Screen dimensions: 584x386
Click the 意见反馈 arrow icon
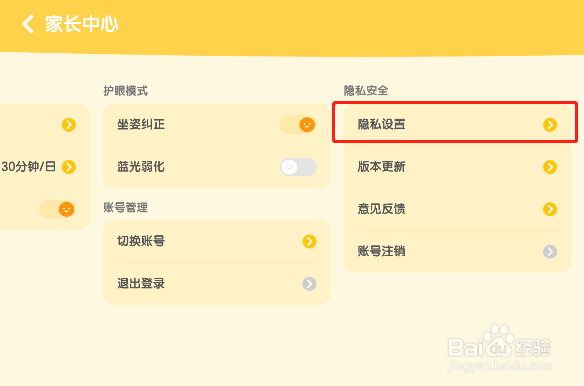pos(550,209)
